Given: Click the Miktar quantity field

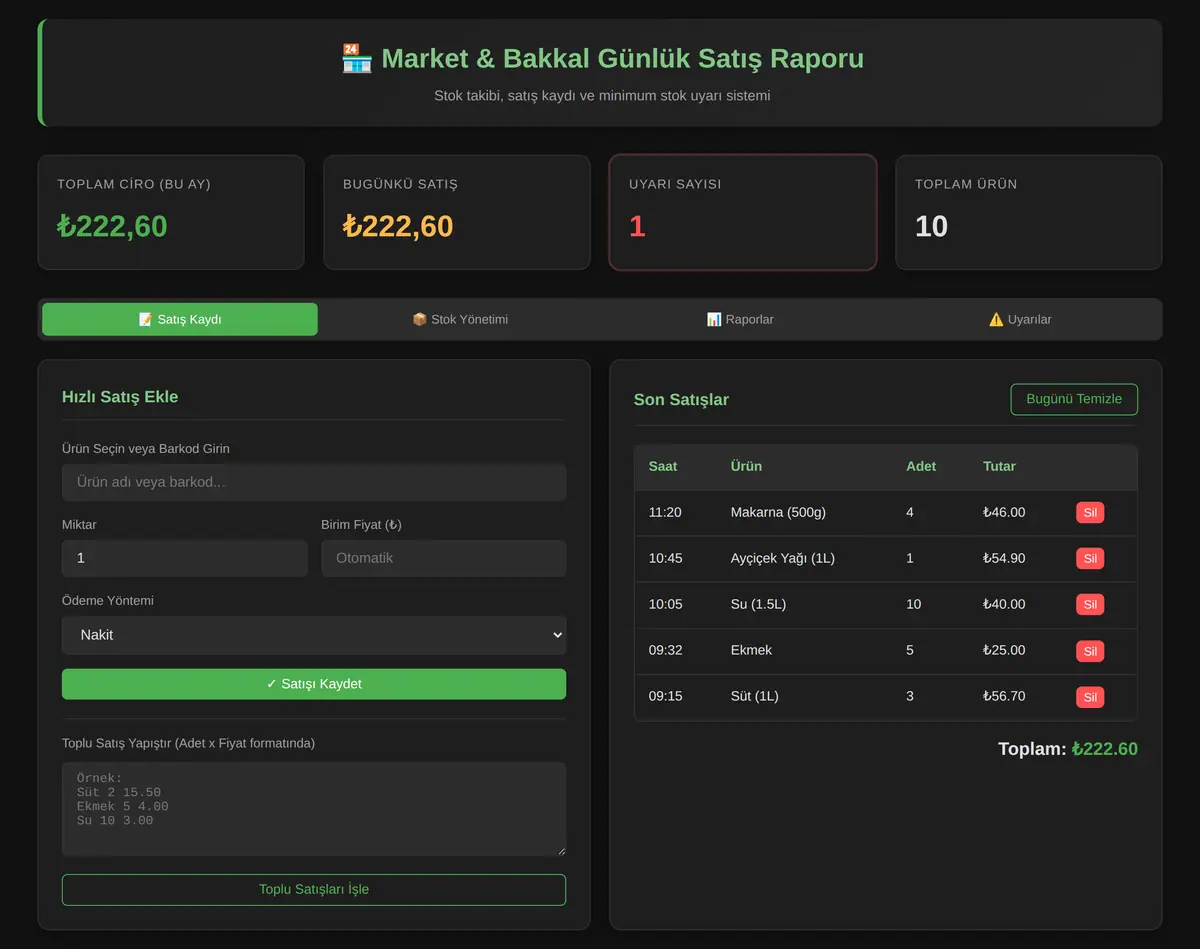Looking at the screenshot, I should click(185, 558).
